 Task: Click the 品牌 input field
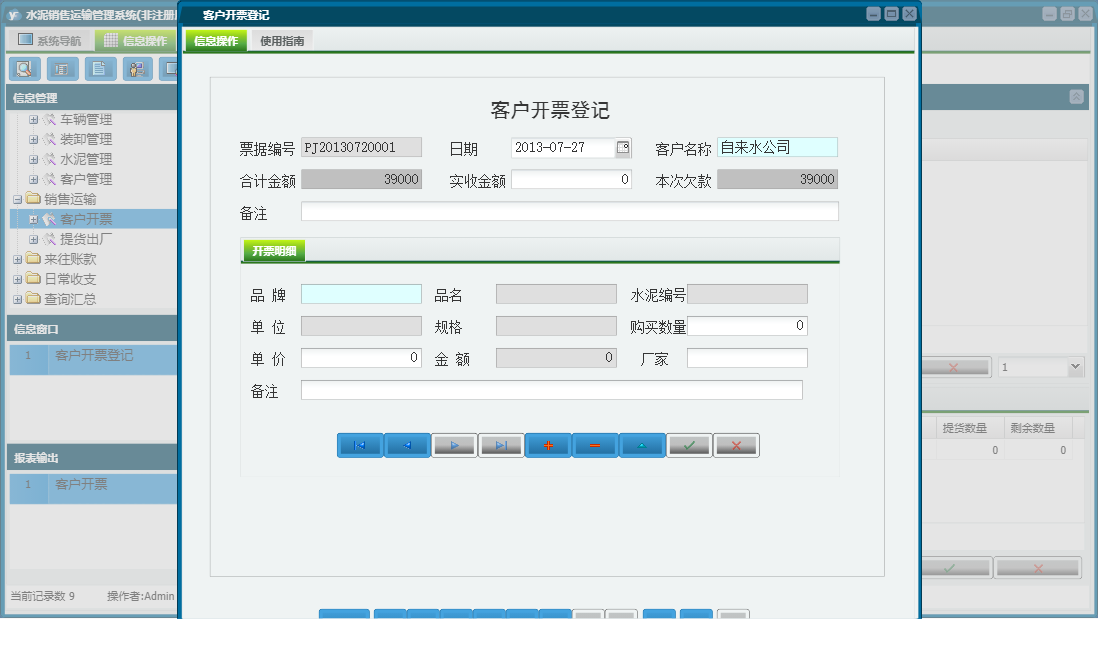[x=361, y=294]
